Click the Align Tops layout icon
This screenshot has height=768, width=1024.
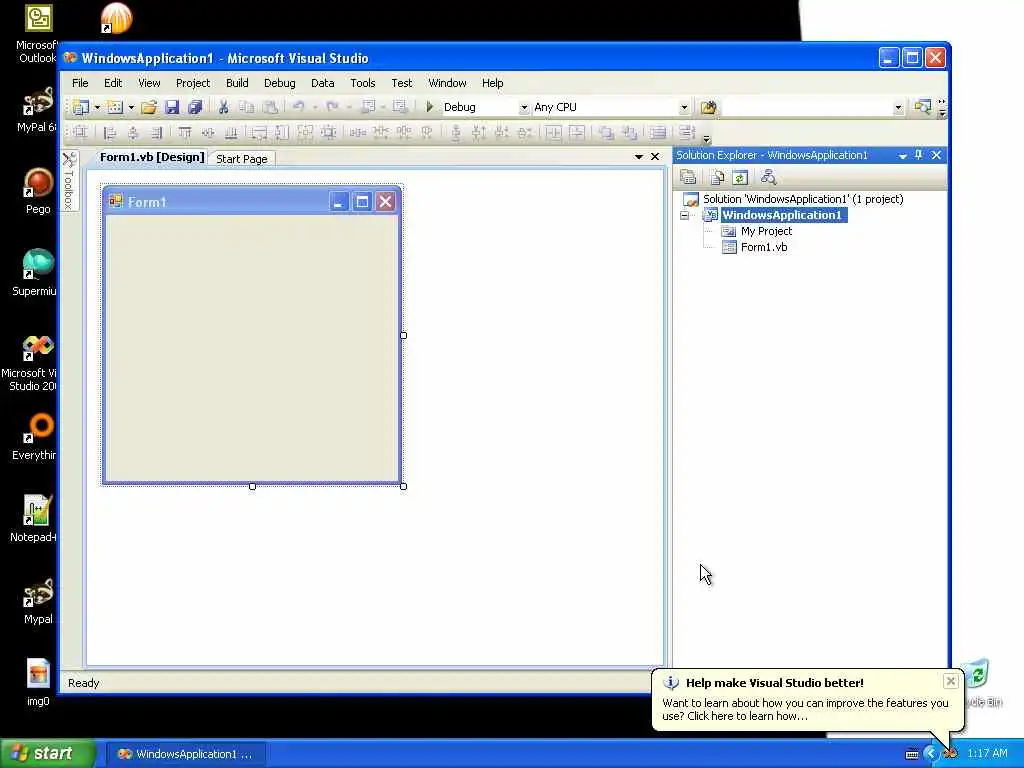pos(185,133)
